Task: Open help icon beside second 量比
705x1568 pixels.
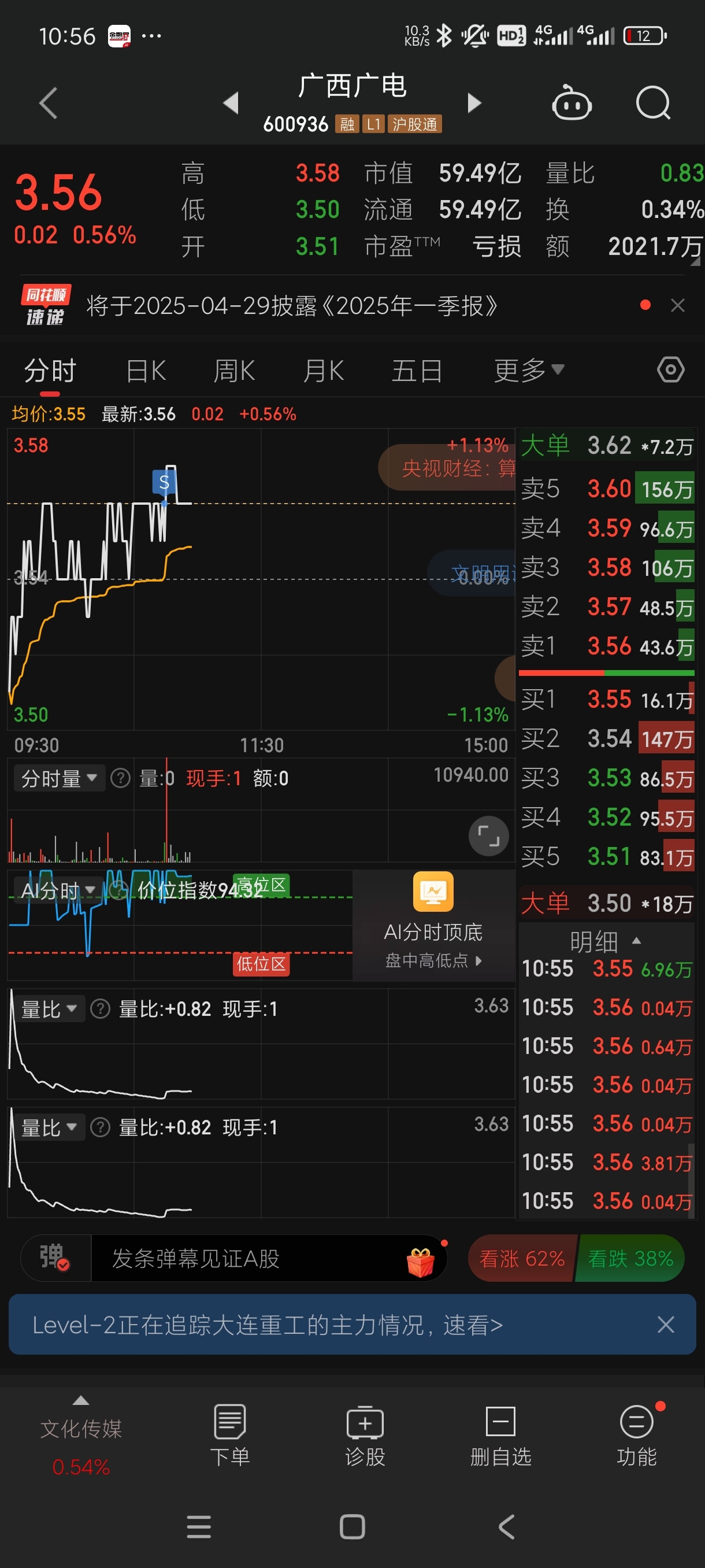Action: click(x=100, y=1128)
